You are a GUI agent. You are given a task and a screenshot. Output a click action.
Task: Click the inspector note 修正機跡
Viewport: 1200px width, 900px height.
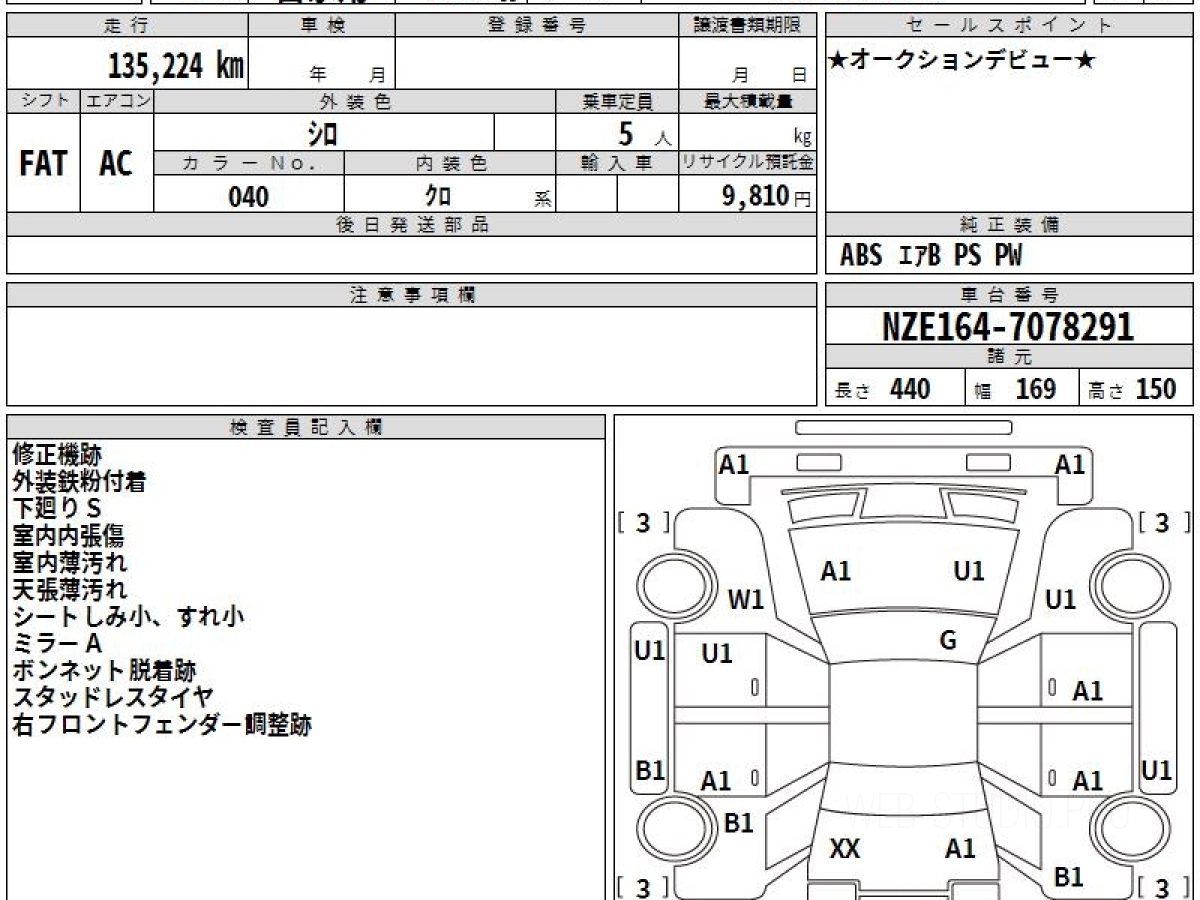coord(57,455)
